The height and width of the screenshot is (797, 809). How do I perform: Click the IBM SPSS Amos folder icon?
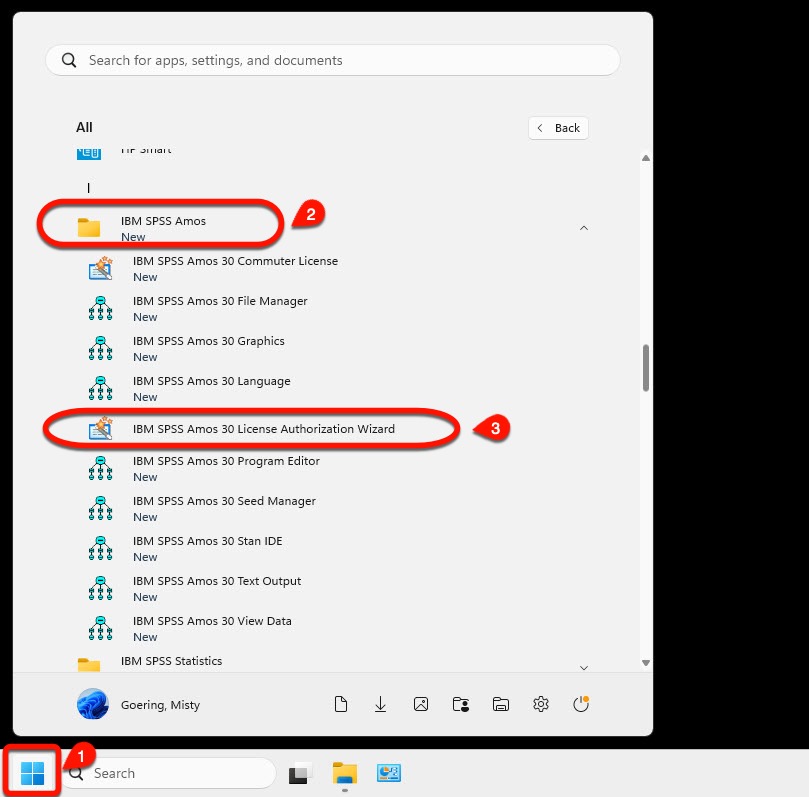click(89, 227)
